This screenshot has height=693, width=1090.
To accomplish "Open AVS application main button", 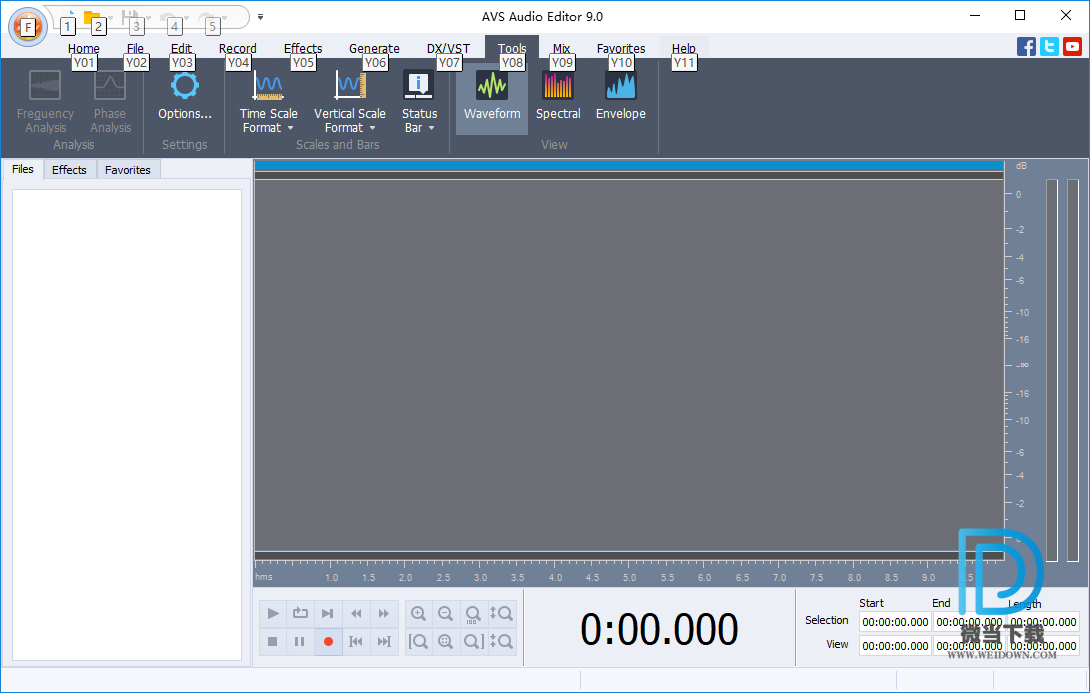I will [28, 27].
